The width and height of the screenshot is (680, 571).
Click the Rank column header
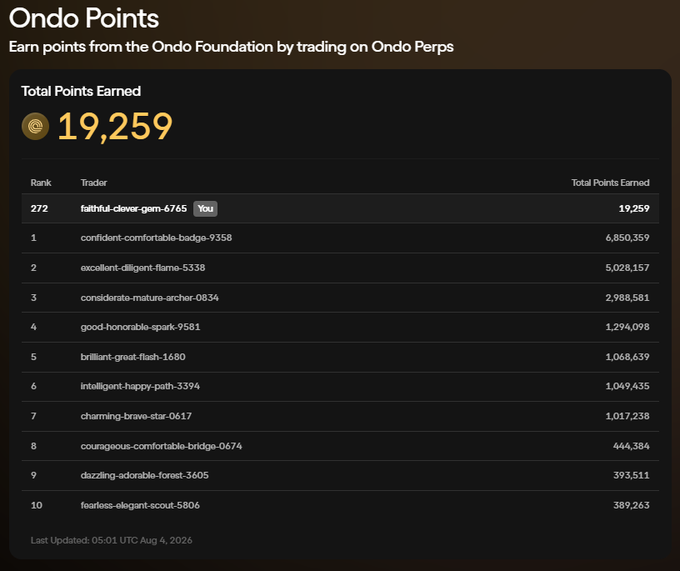[x=41, y=183]
